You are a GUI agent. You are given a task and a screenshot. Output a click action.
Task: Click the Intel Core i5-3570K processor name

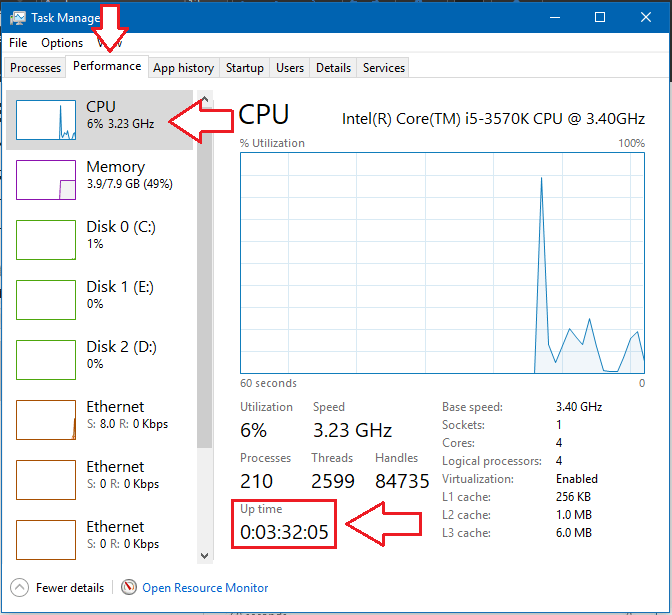(x=493, y=119)
